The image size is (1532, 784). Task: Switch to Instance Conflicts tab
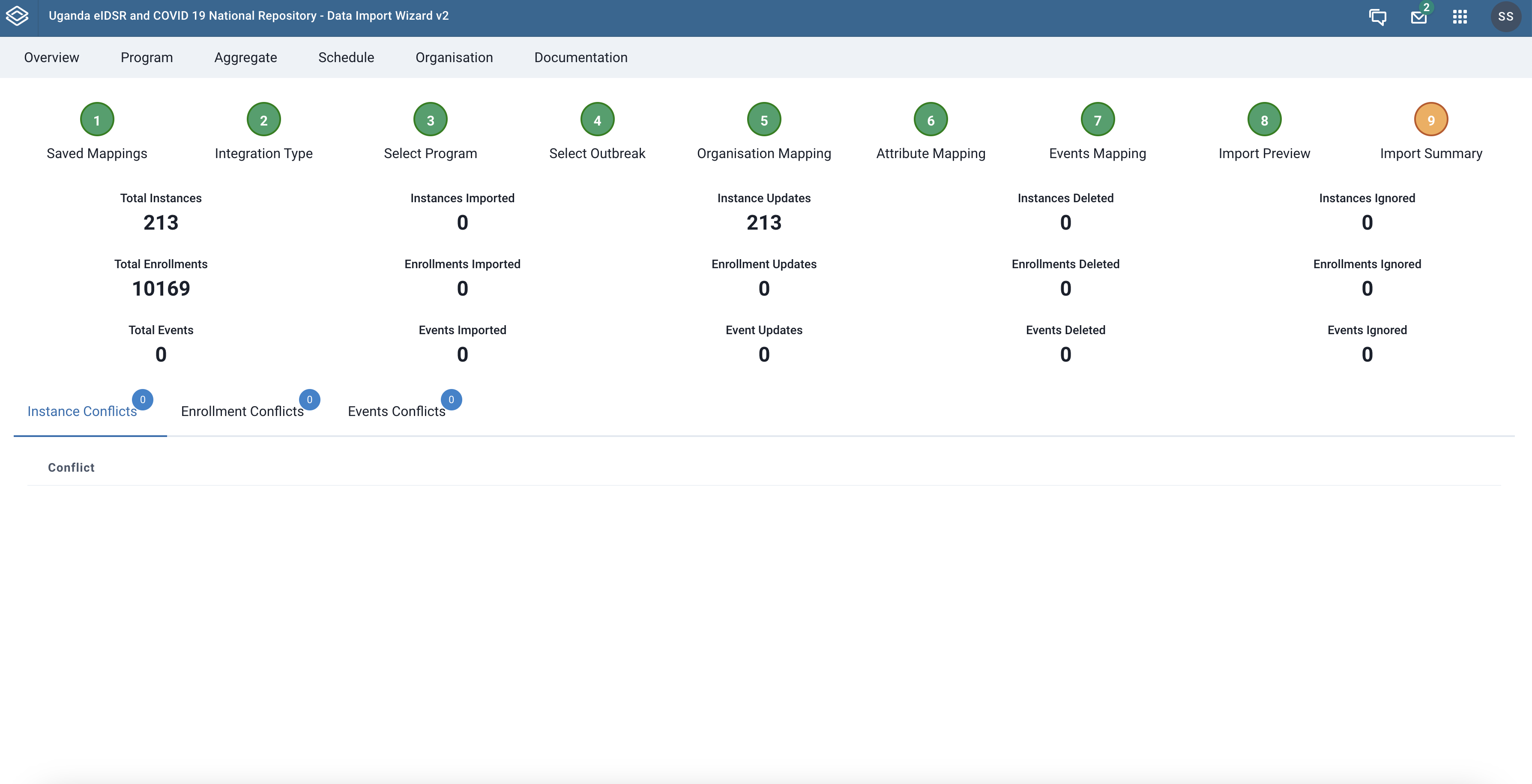pyautogui.click(x=82, y=412)
